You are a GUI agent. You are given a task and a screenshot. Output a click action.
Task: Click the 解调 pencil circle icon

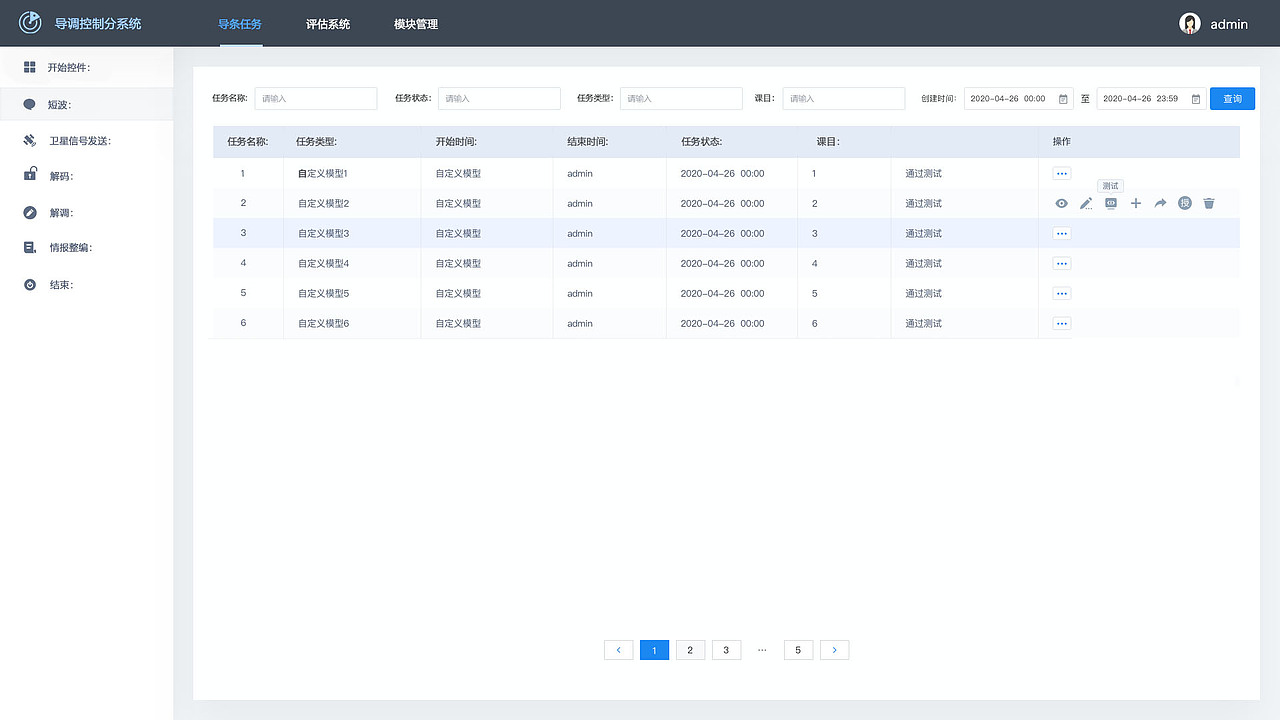(x=30, y=212)
